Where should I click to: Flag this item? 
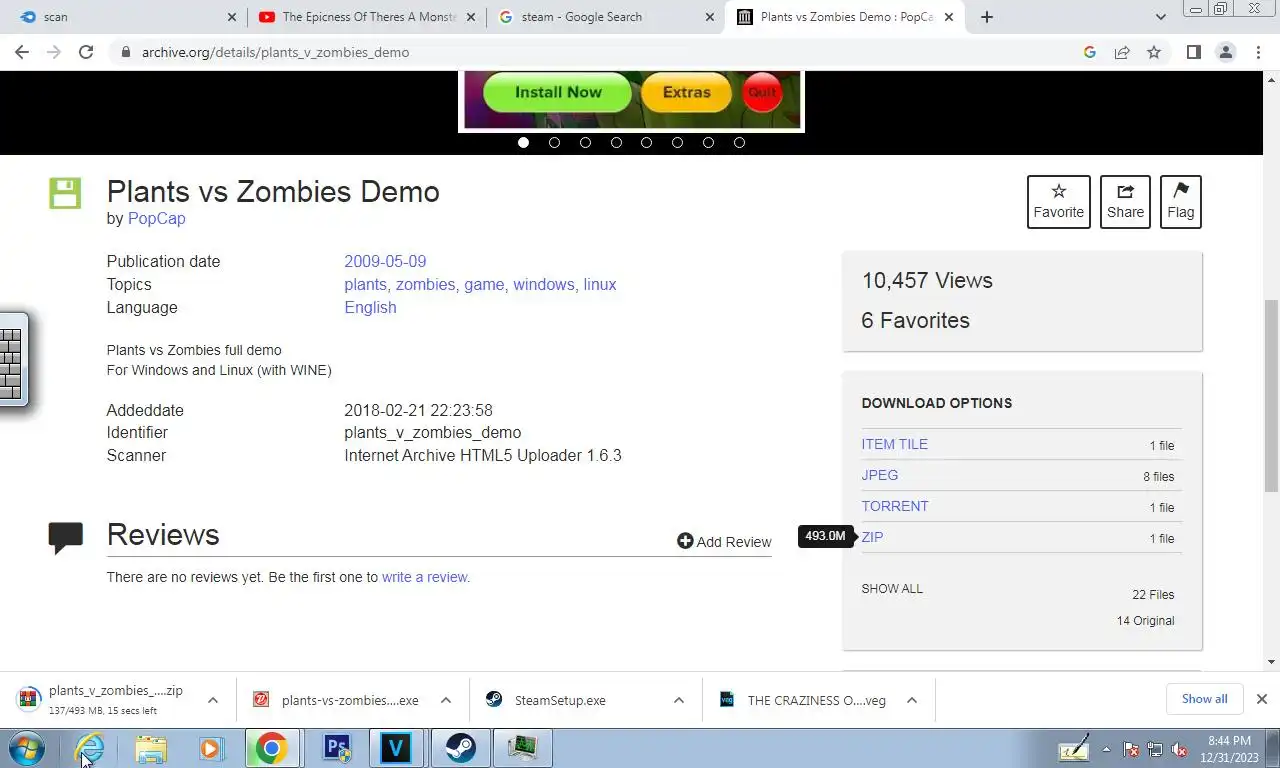click(x=1180, y=201)
